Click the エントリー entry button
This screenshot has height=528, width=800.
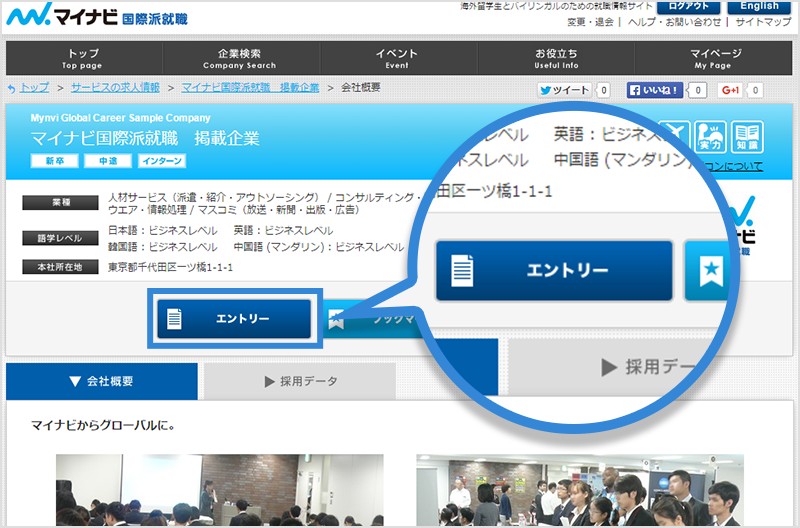[x=234, y=319]
